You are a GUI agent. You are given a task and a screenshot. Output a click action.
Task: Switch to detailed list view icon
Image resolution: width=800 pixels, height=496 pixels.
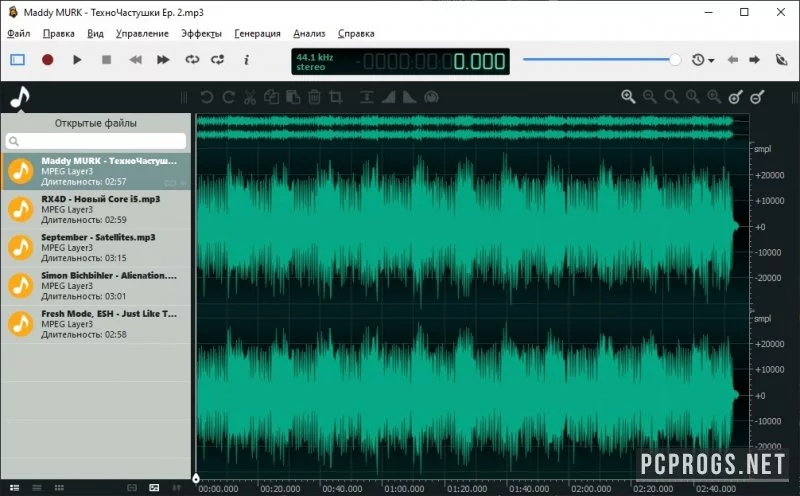coord(14,488)
